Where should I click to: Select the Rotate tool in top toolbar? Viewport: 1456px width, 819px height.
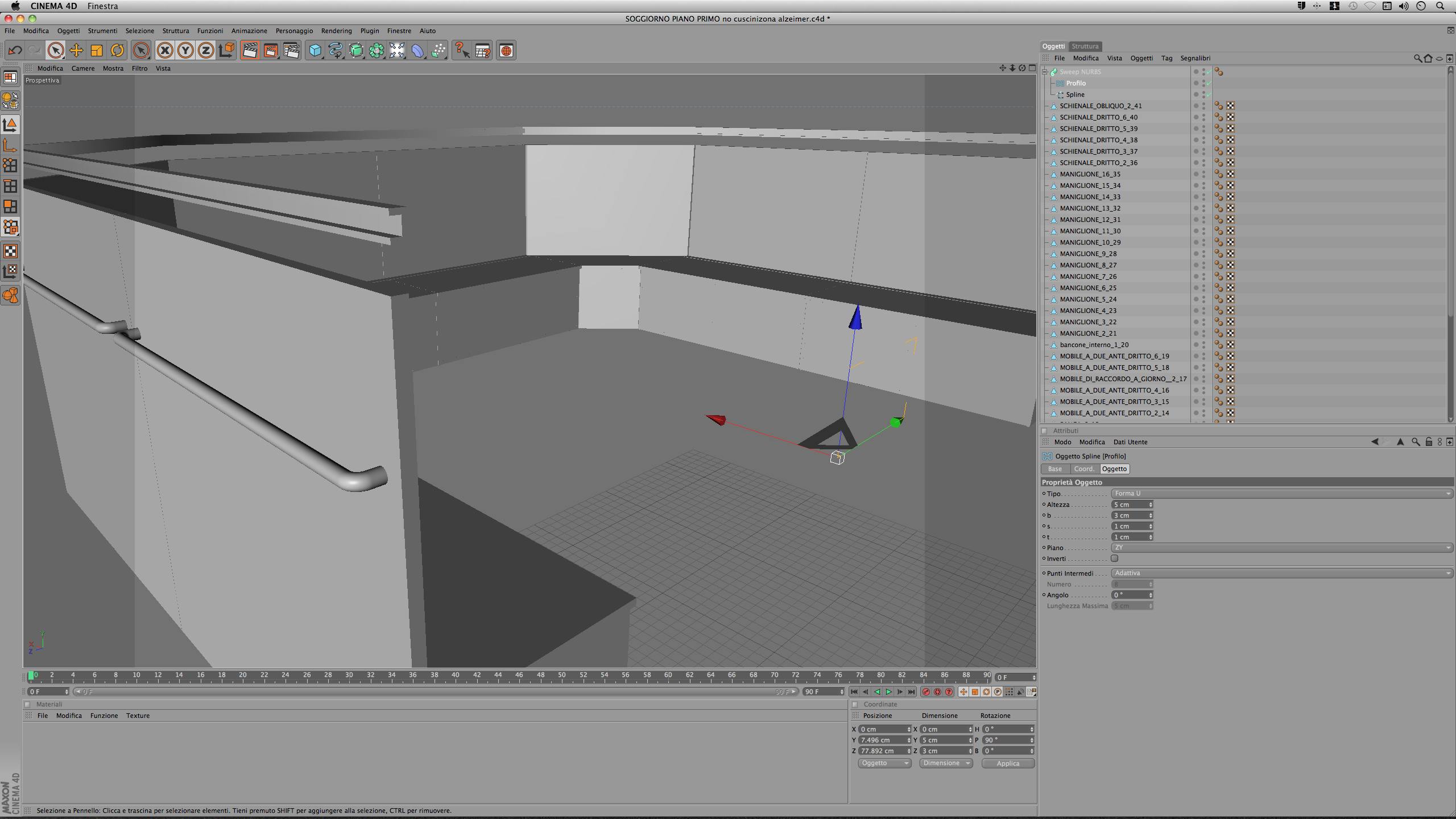pos(117,51)
